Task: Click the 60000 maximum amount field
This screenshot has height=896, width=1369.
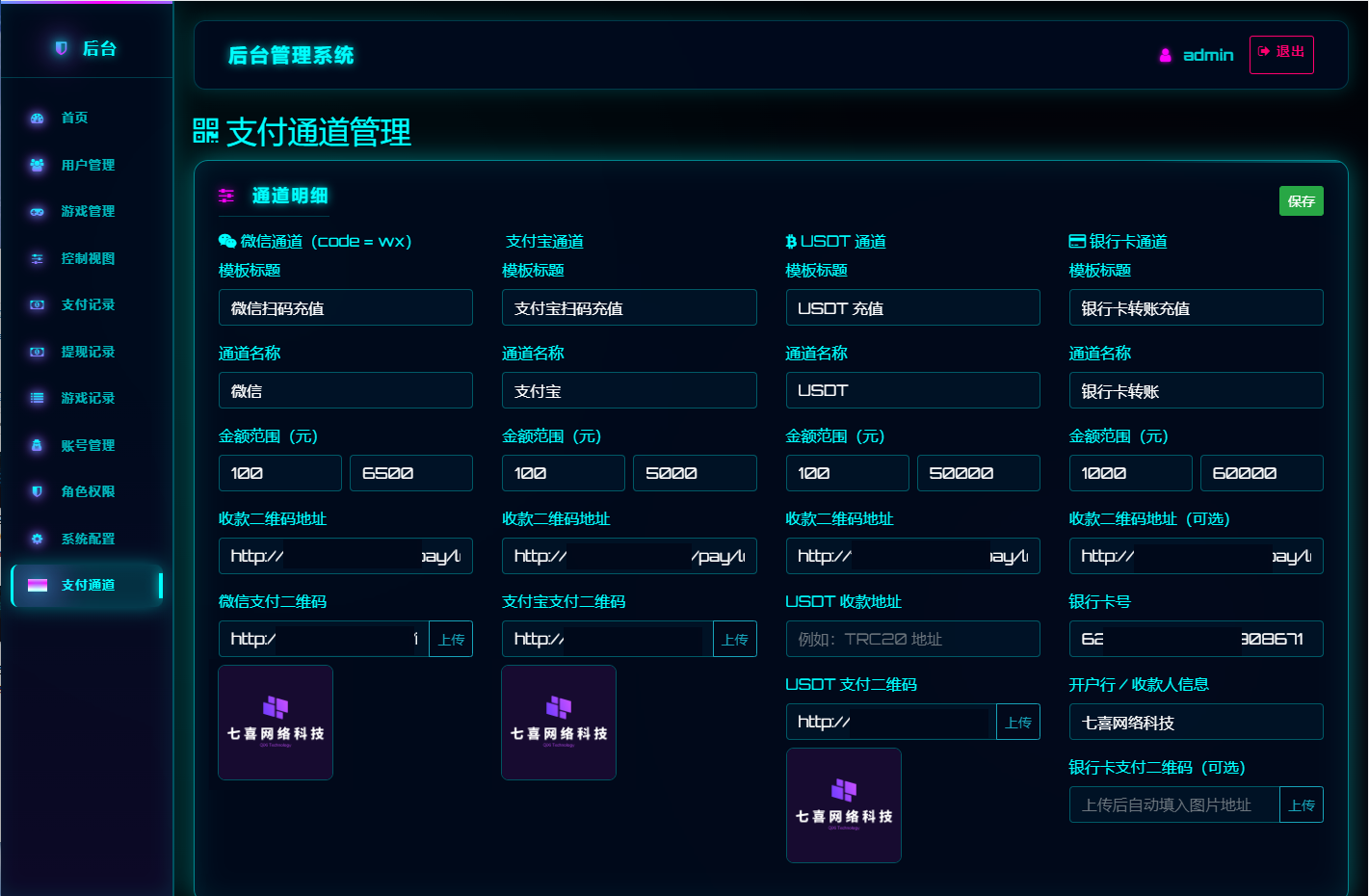Action: pyautogui.click(x=1262, y=473)
